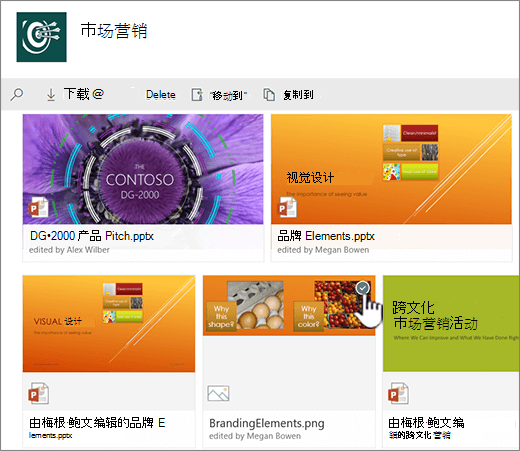Open DG•2000 产品 Pitch.pptx file name
The width and height of the screenshot is (520, 451).
[92, 236]
